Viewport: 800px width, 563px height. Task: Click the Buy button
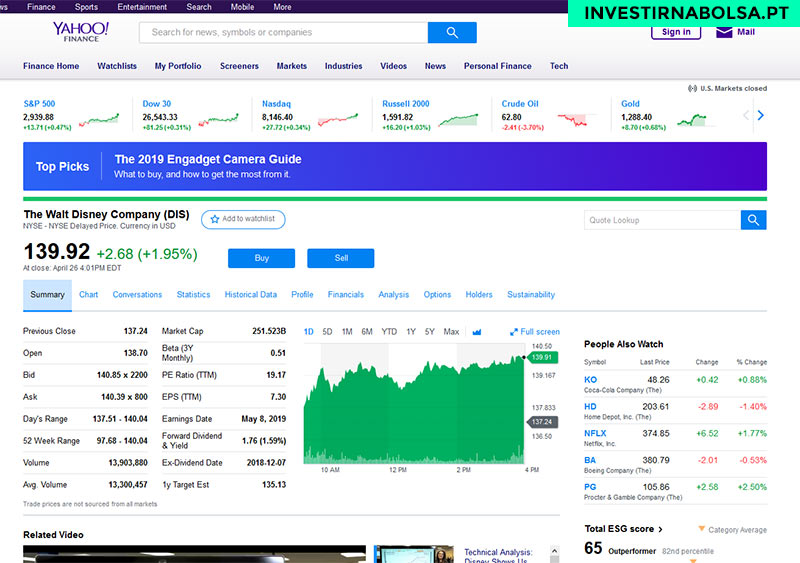(261, 258)
